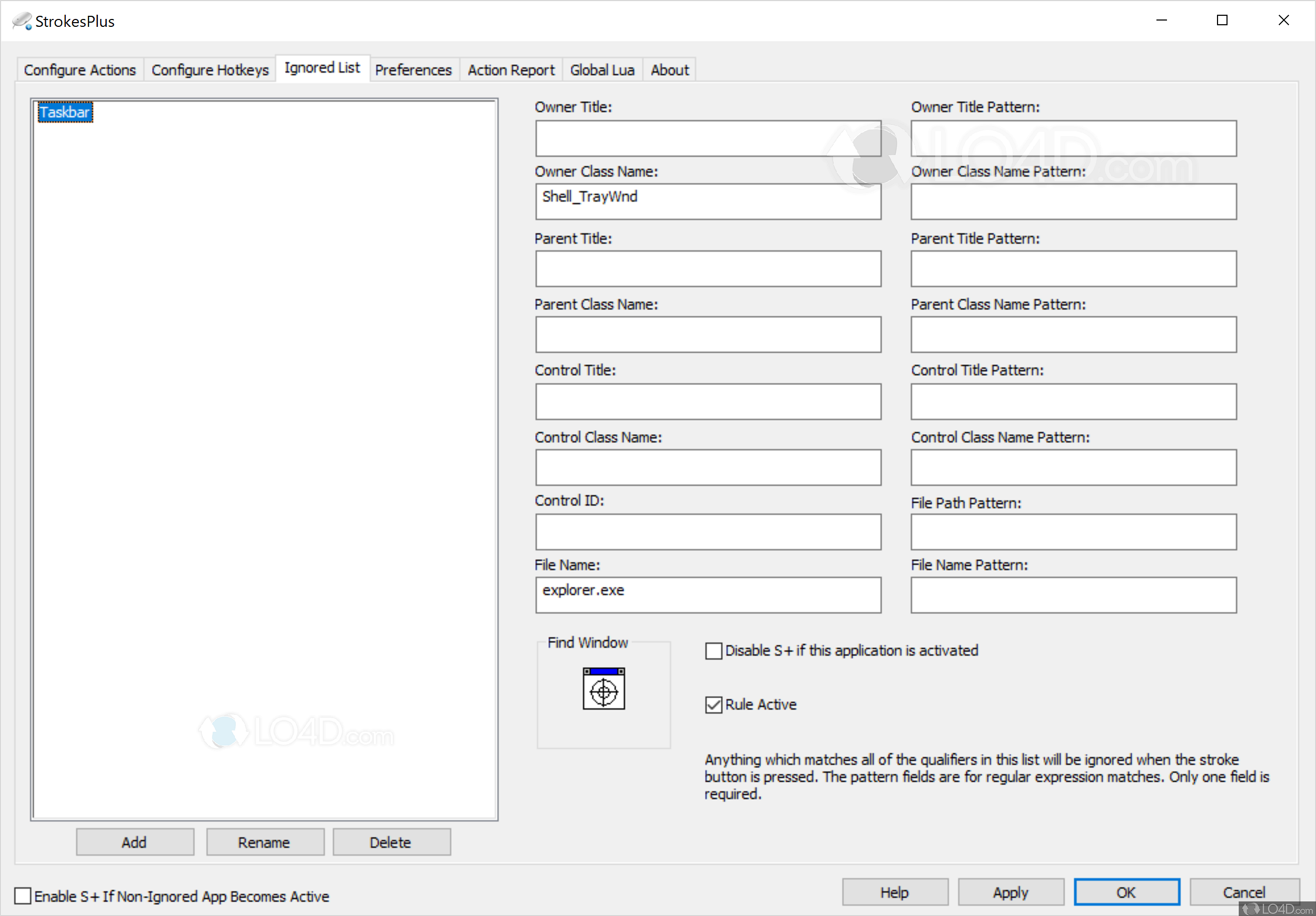The height and width of the screenshot is (916, 1316).
Task: Click the File Name field containing explorer.exe
Action: coord(708,595)
